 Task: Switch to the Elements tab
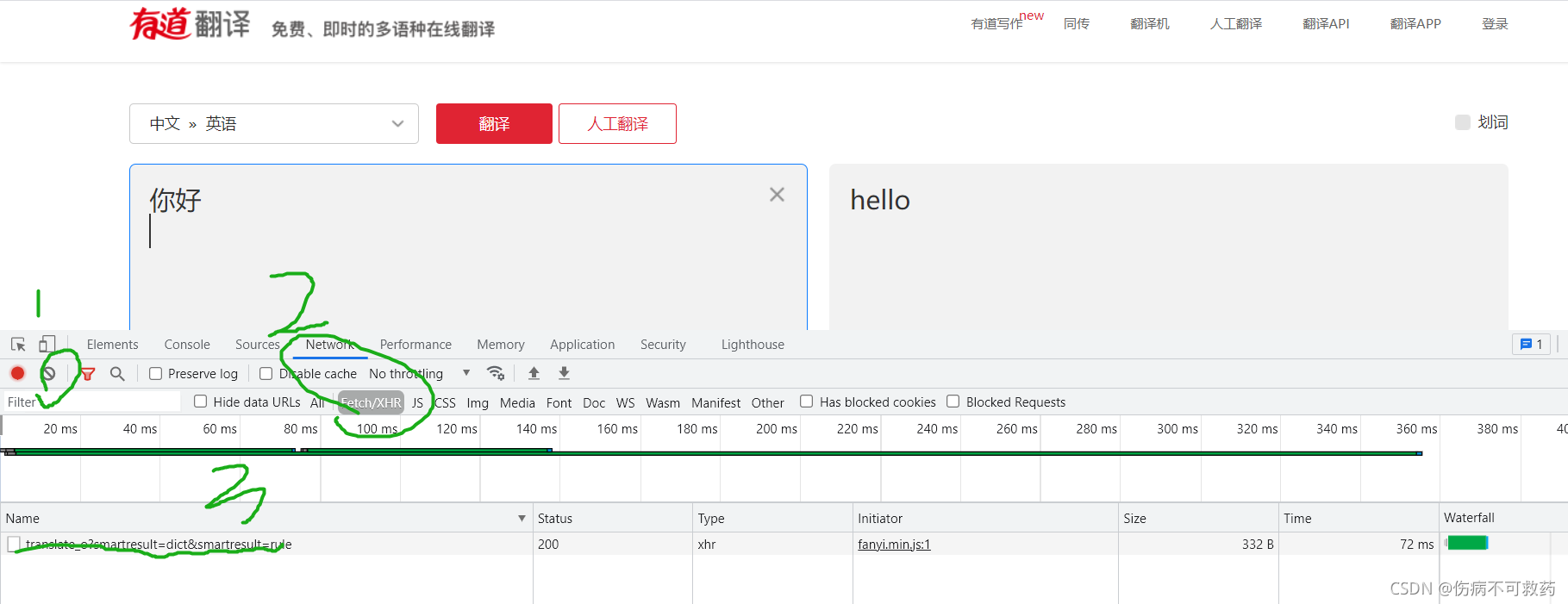(112, 345)
